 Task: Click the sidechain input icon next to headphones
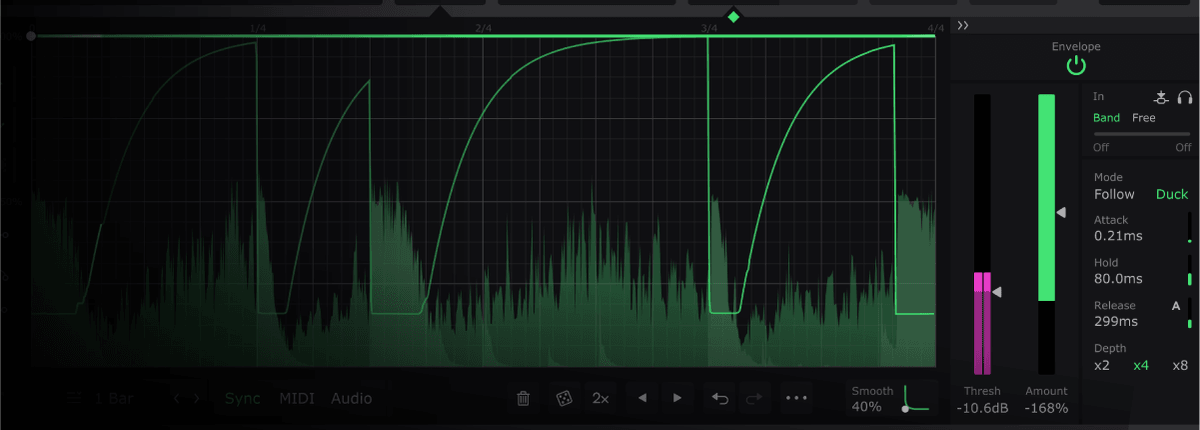click(x=1160, y=97)
